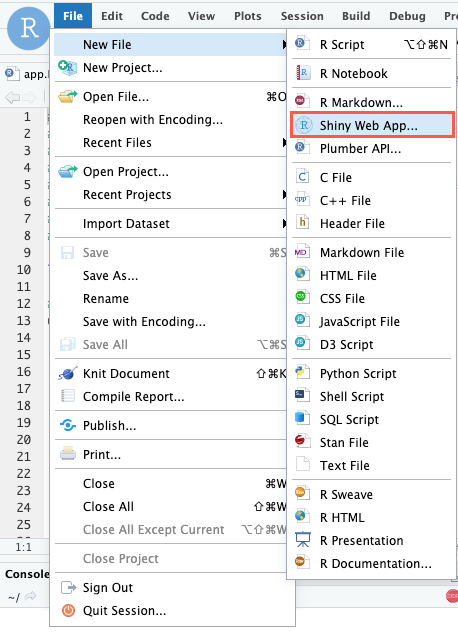Viewport: 458px width, 634px height.
Task: Click the Stan File icon
Action: (302, 442)
